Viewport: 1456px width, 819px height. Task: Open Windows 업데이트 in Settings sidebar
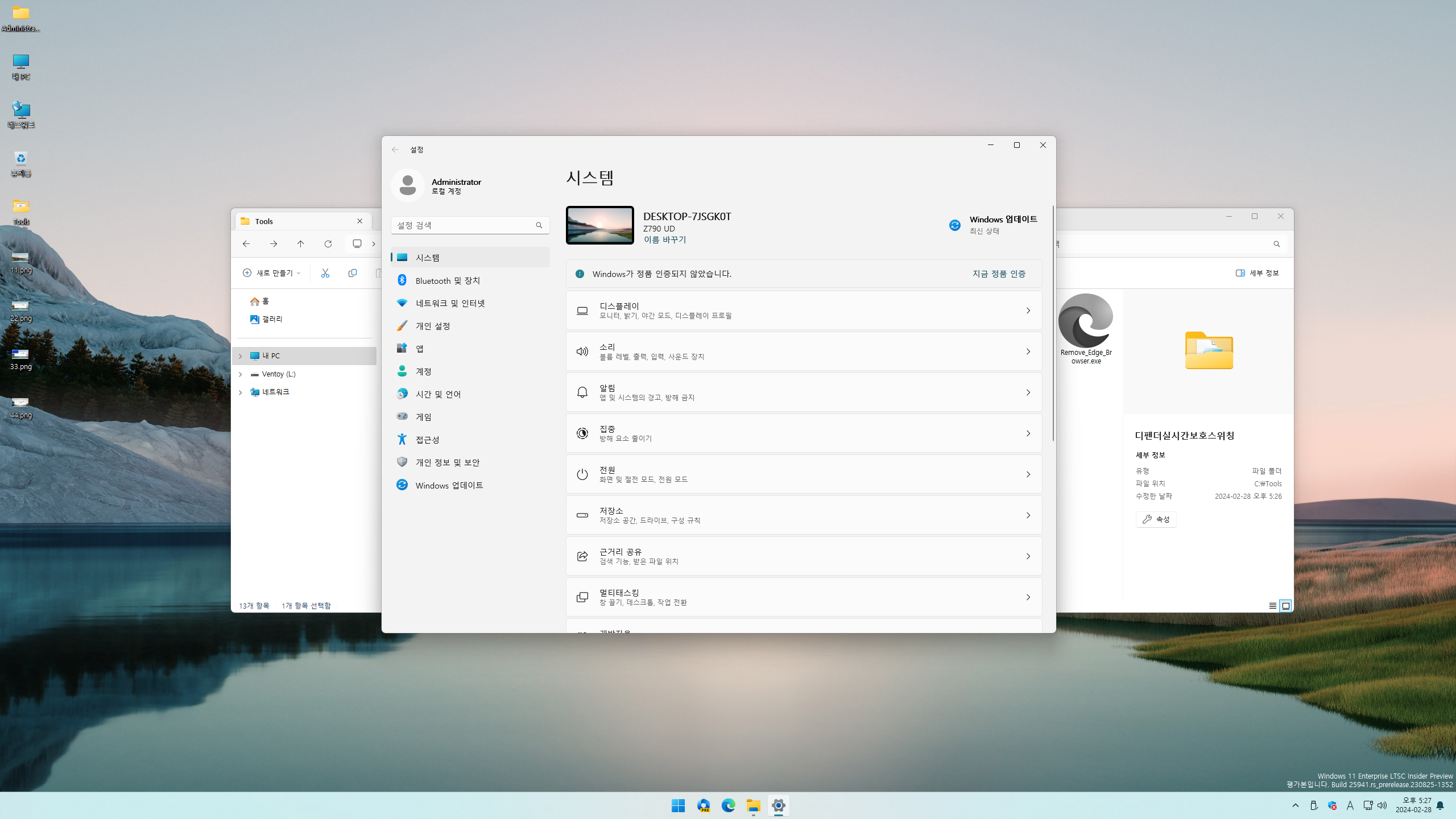(x=470, y=485)
